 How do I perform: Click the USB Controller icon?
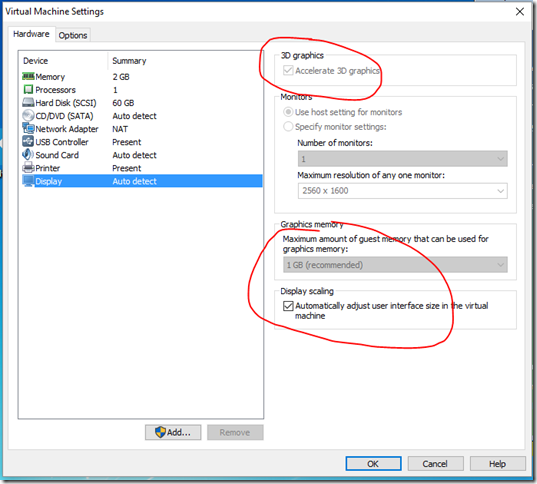pyautogui.click(x=28, y=141)
